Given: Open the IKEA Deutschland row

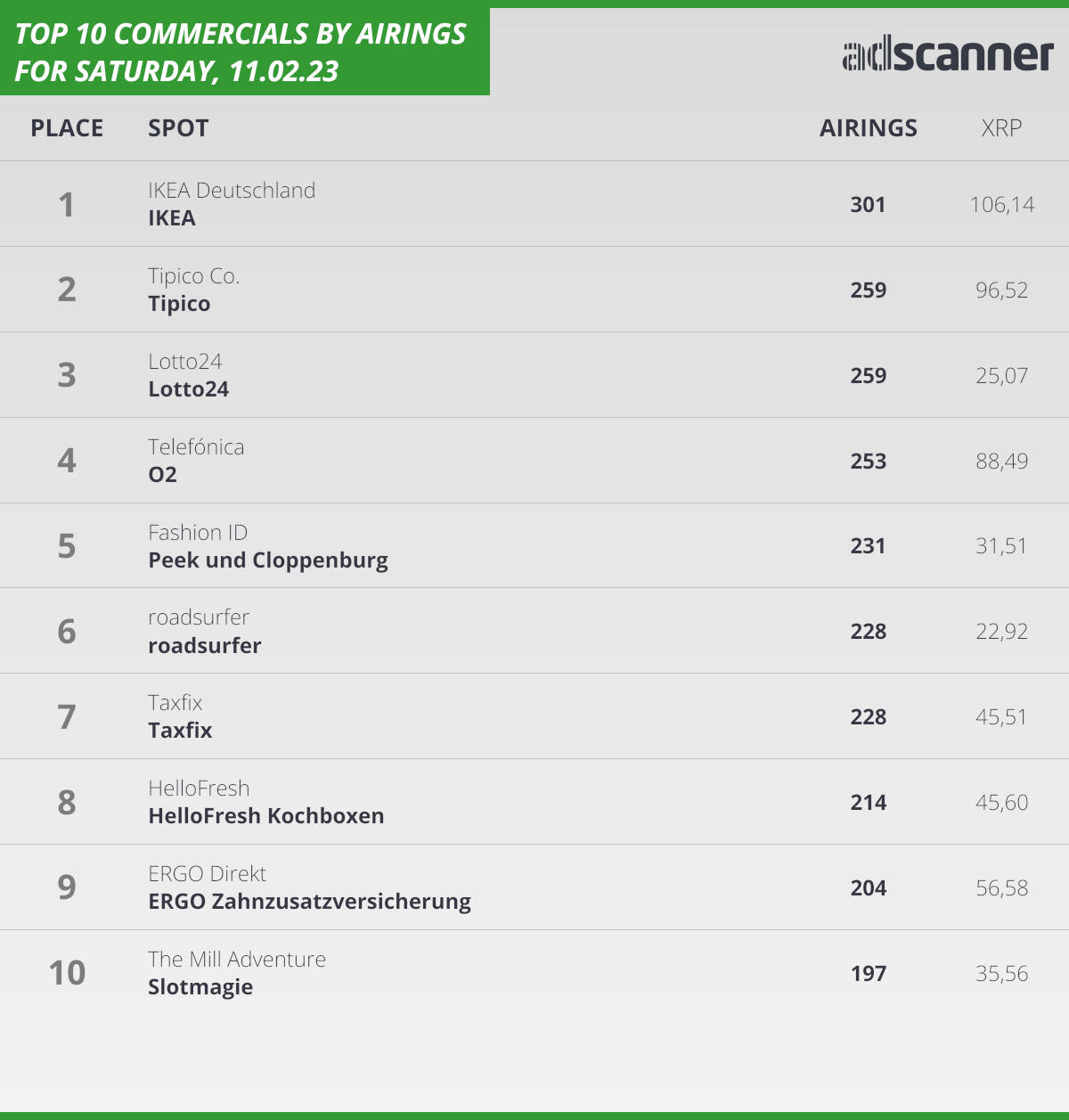Looking at the screenshot, I should click(534, 204).
